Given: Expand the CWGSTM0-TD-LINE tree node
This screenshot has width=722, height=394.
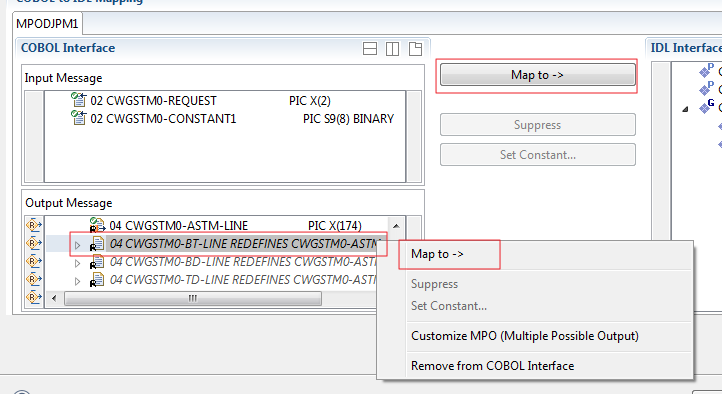Looking at the screenshot, I should (77, 281).
